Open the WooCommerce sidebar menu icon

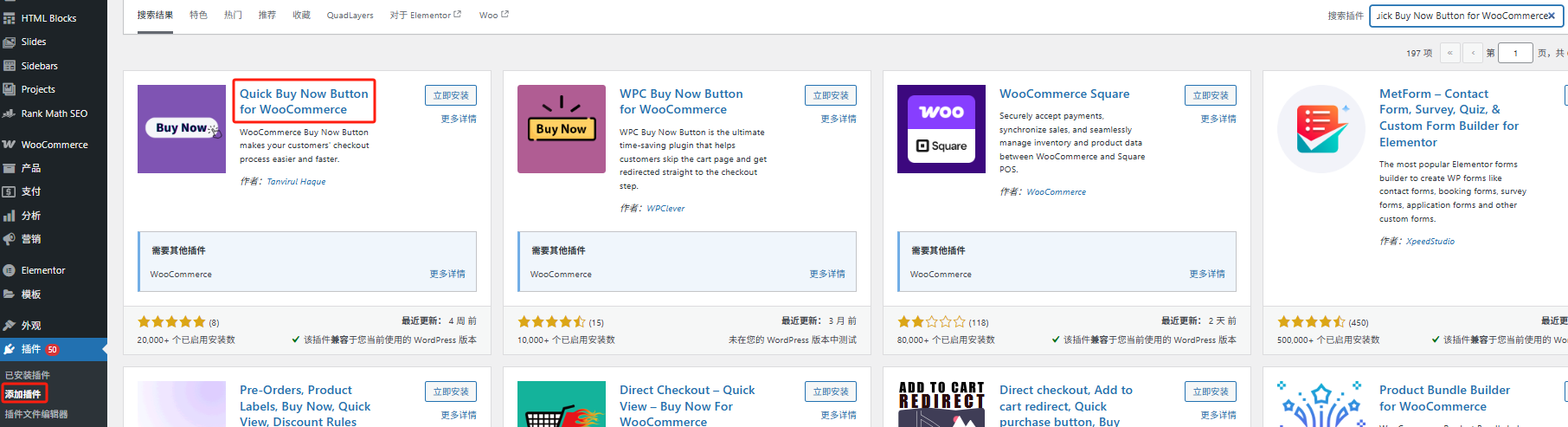[10, 145]
